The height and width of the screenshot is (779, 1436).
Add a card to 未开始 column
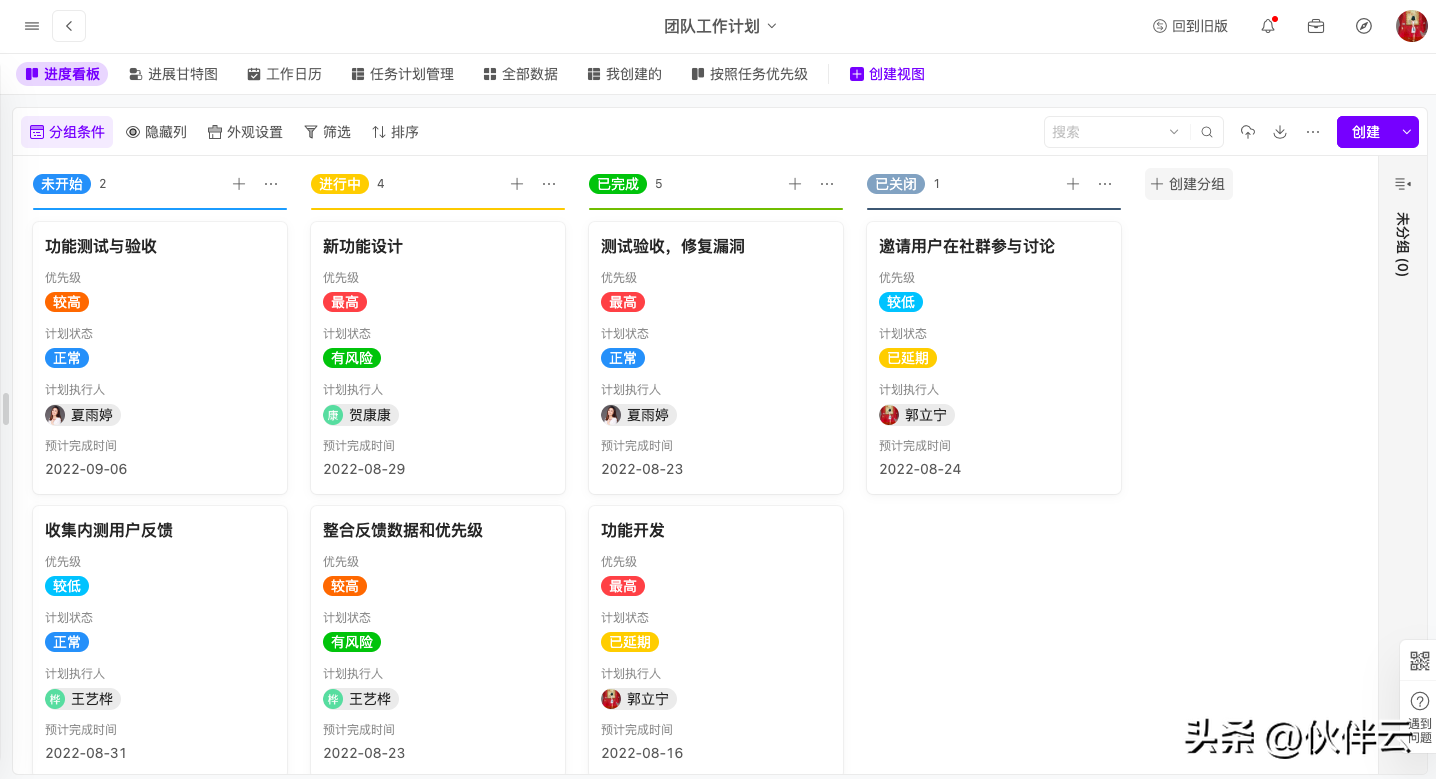coord(239,184)
